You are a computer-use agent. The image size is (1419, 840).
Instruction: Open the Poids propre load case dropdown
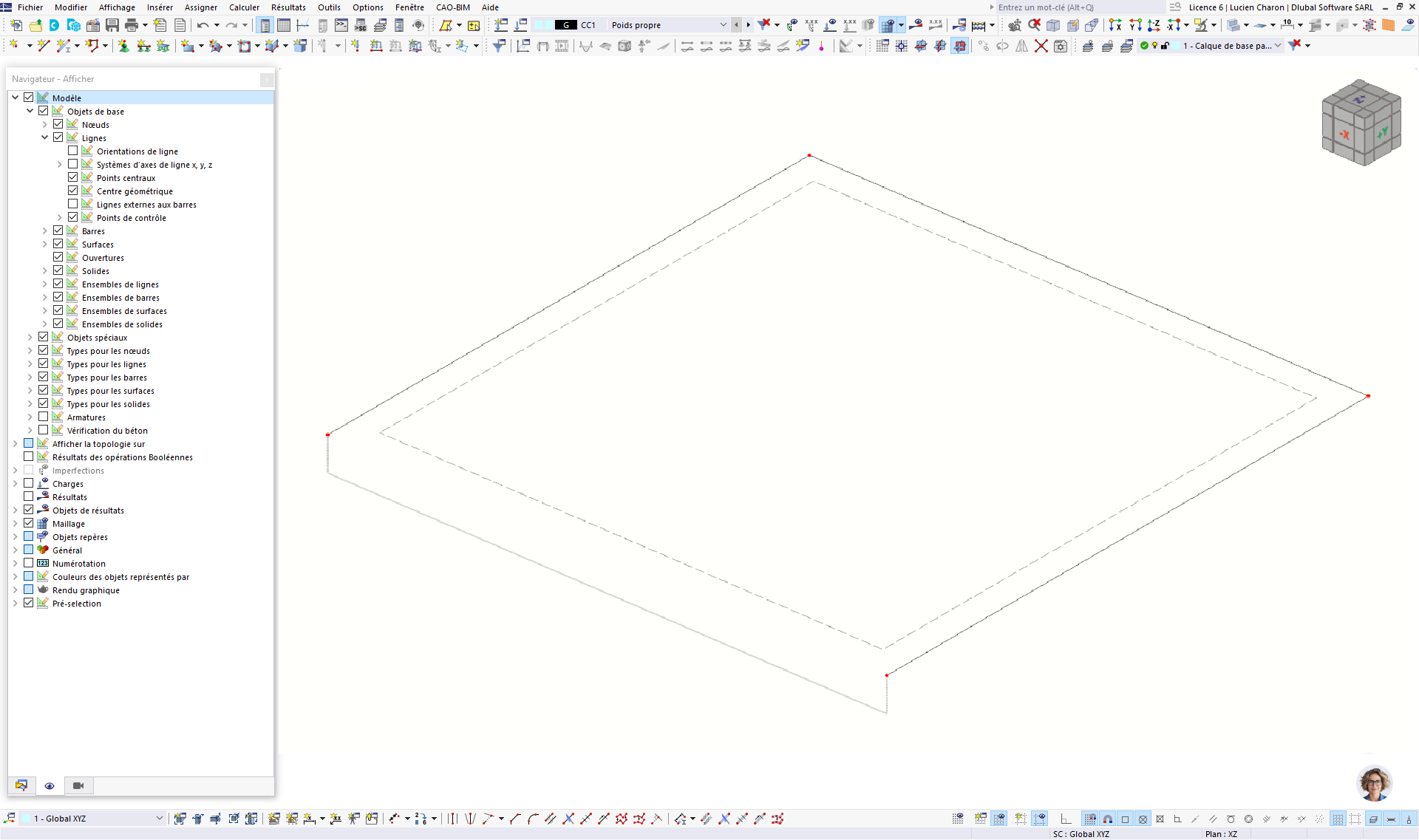tap(723, 24)
